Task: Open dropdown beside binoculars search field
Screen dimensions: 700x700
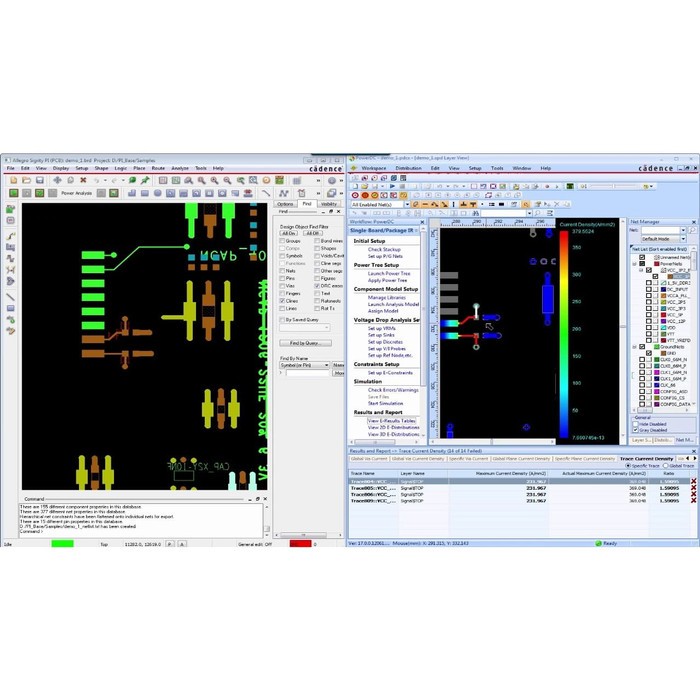Action: 529,213
